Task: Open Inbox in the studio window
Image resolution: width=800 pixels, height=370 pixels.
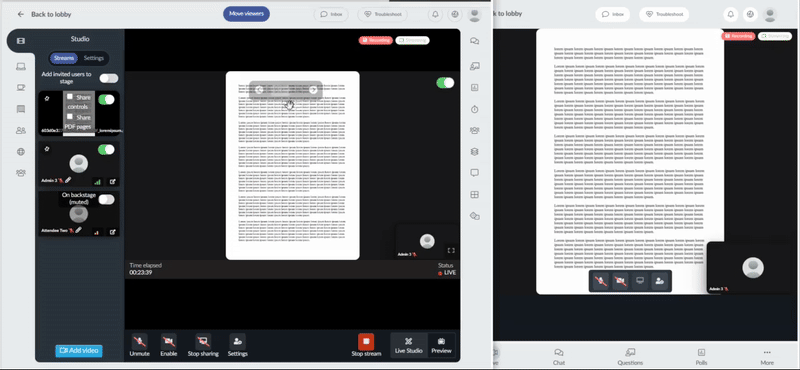Action: click(x=331, y=14)
